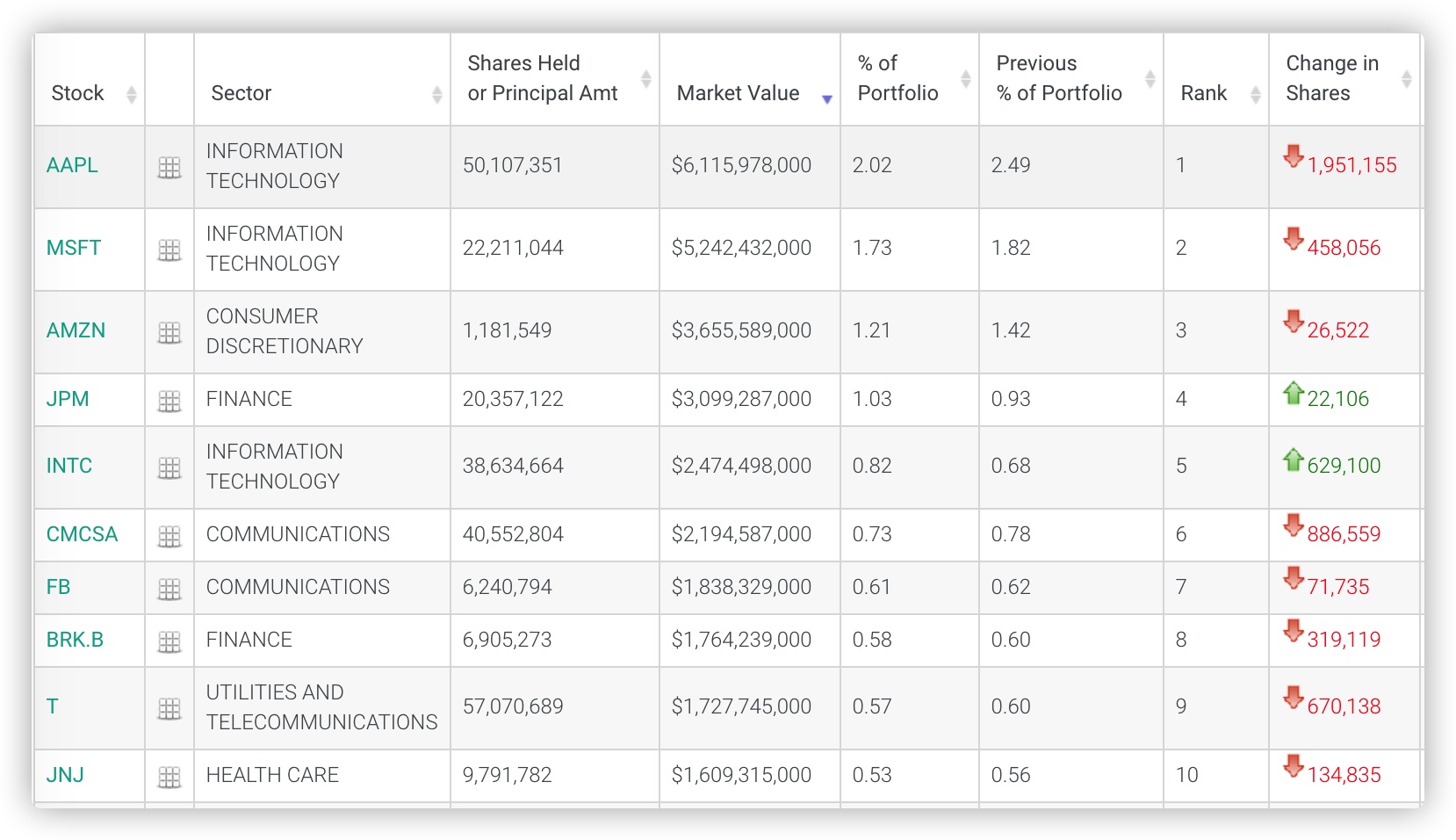Sort by Previous % of Portfolio
This screenshot has width=1456, height=840.
1059,79
